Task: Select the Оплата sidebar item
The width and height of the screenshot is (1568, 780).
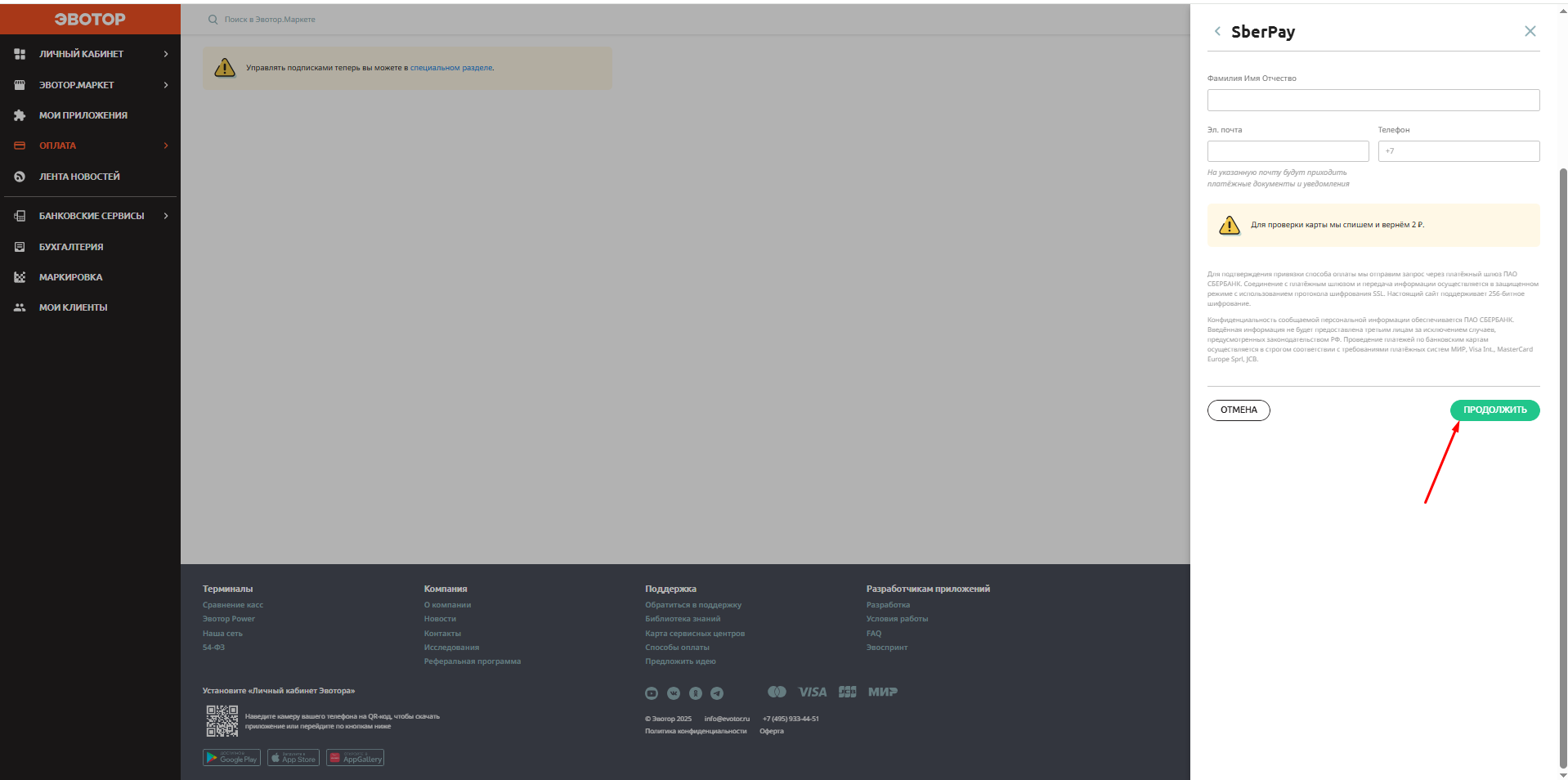Action: tap(90, 146)
